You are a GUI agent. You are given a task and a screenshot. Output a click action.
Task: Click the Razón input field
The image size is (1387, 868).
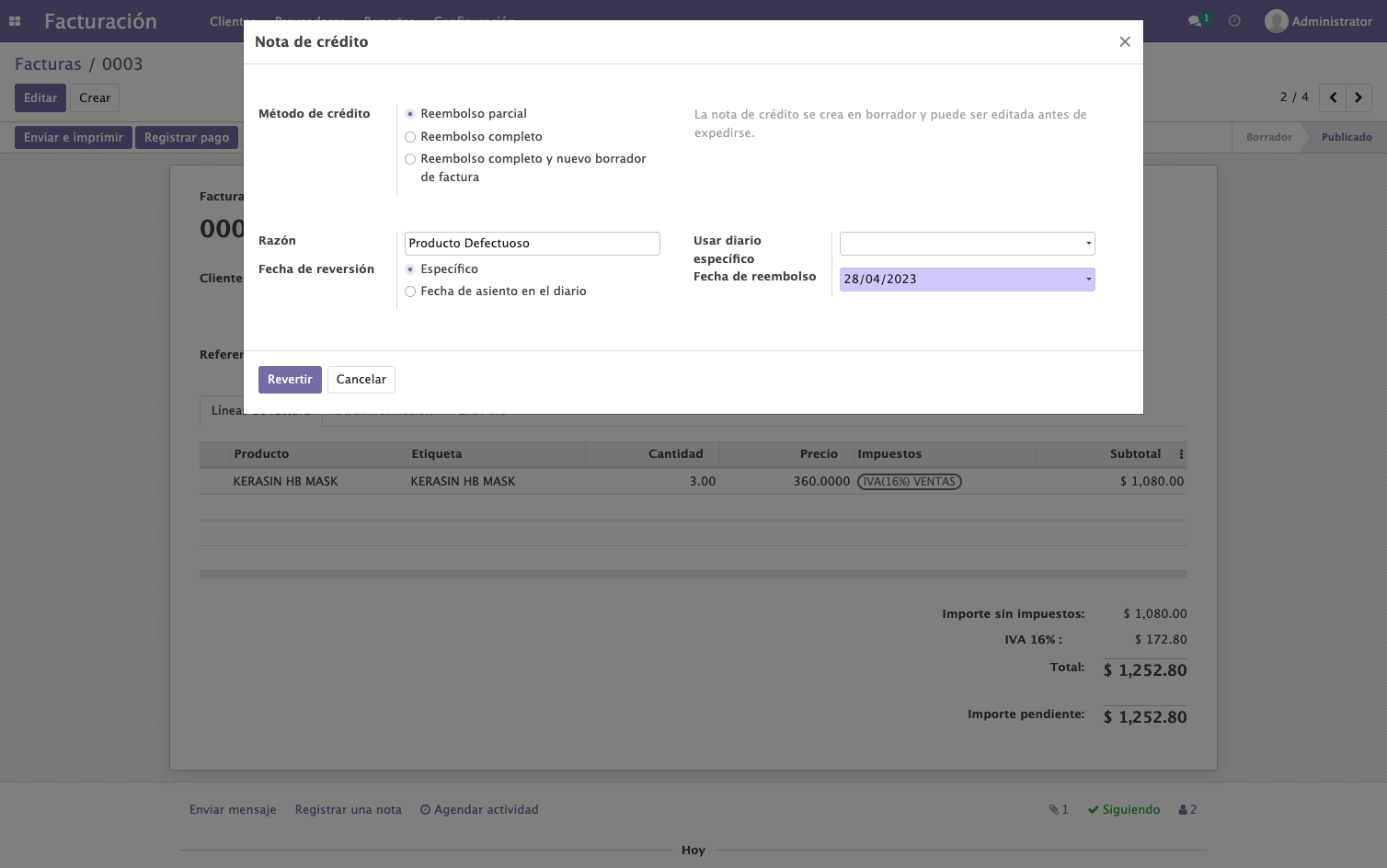pos(533,244)
